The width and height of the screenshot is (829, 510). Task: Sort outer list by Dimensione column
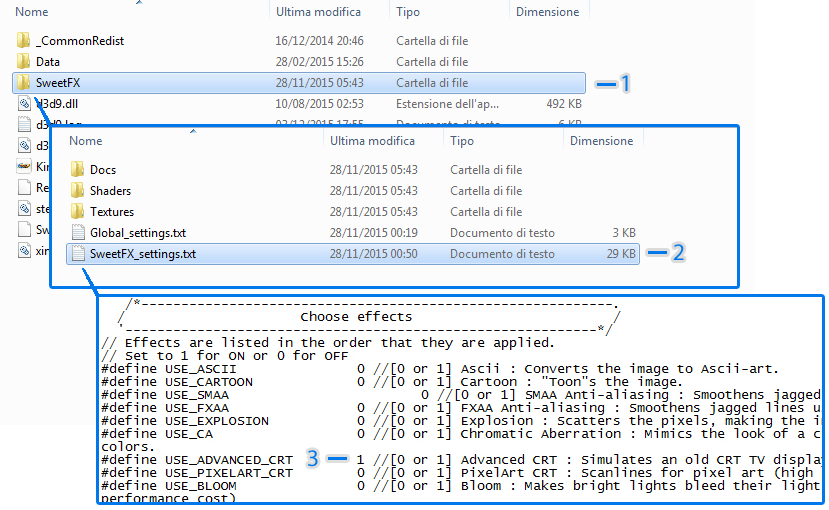[x=547, y=12]
